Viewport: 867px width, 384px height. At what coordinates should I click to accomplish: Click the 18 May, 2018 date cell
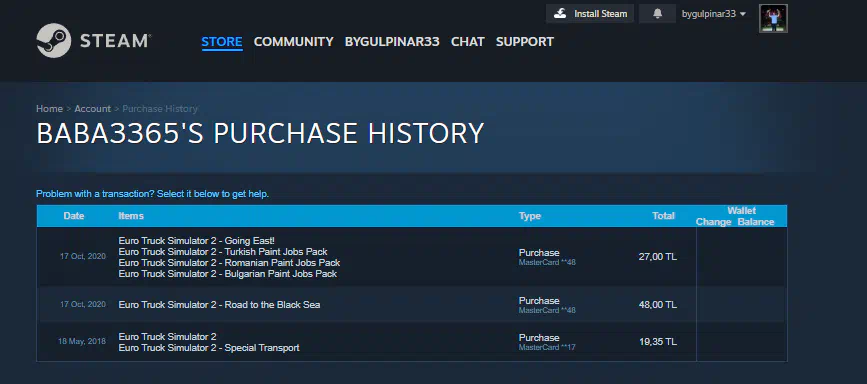tap(82, 341)
